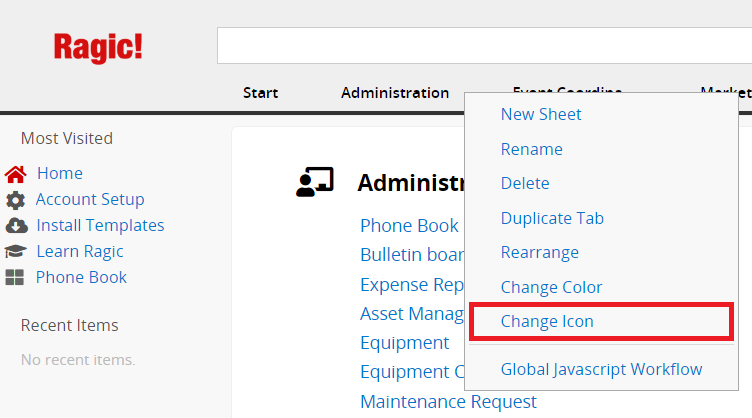Click the Install Templates cloud download icon
The width and height of the screenshot is (752, 418).
point(16,225)
